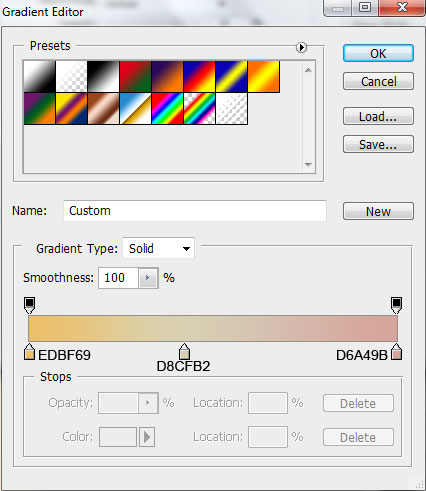Open the Gradient Type dropdown
The image size is (426, 491).
click(159, 248)
